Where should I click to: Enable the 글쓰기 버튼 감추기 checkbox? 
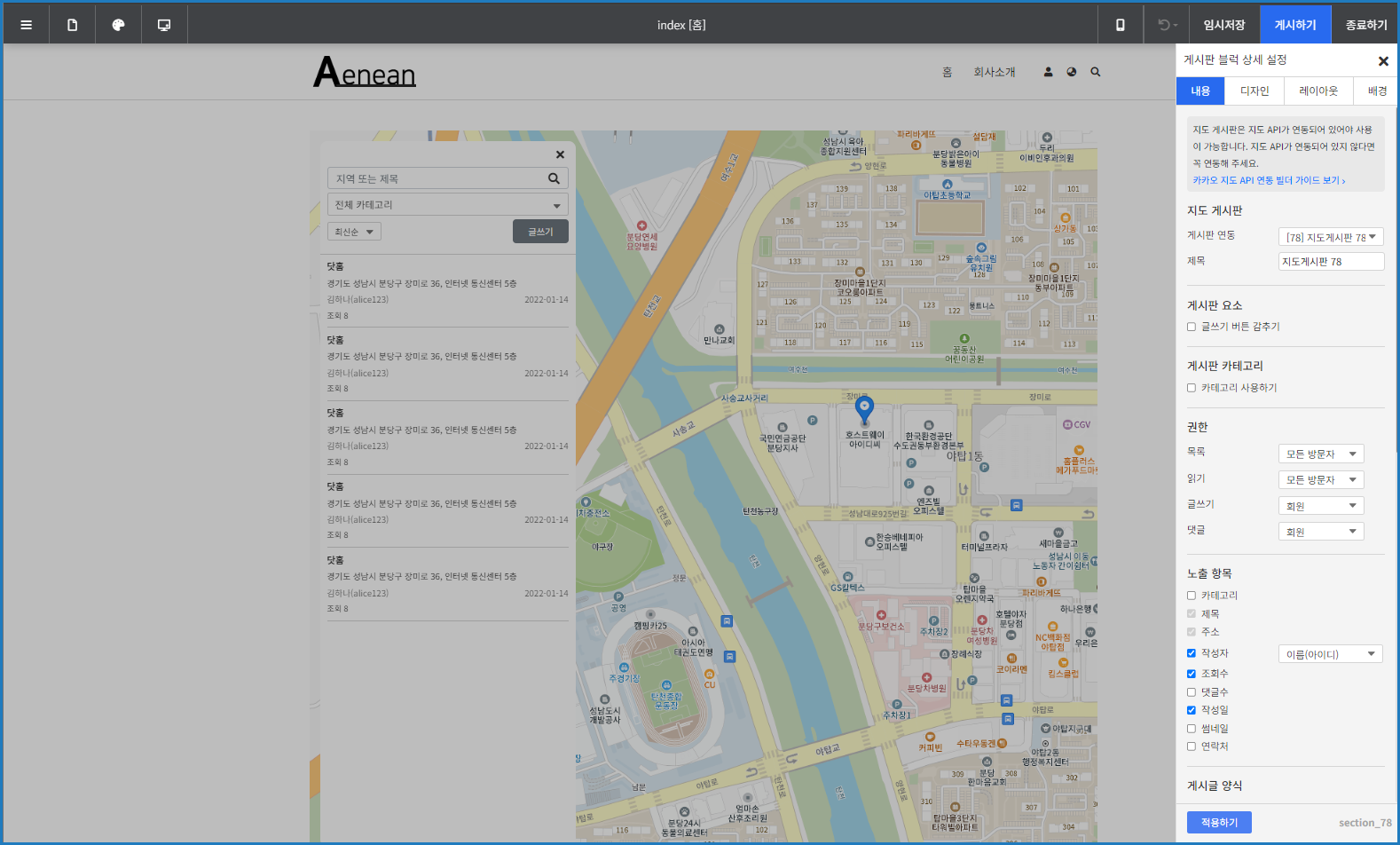tap(1192, 327)
